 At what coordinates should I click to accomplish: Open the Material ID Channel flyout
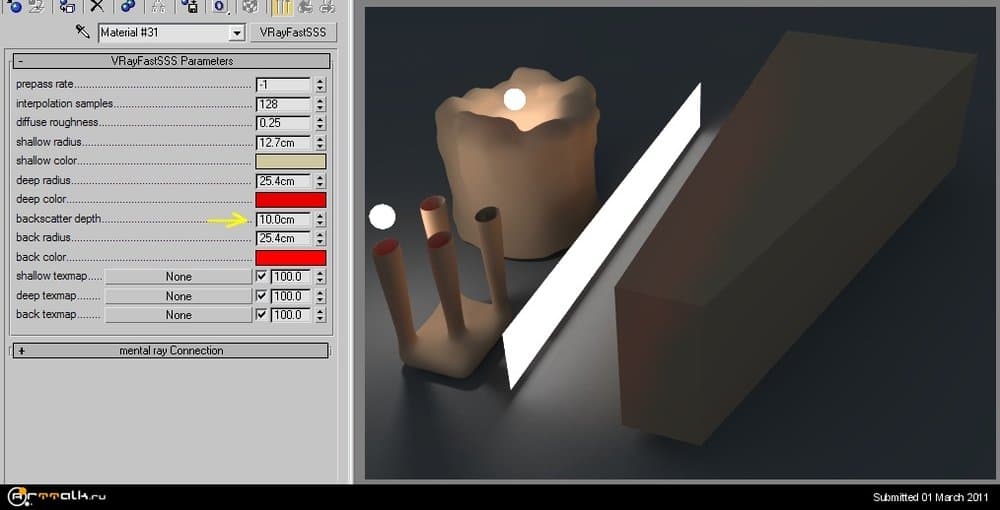click(220, 6)
